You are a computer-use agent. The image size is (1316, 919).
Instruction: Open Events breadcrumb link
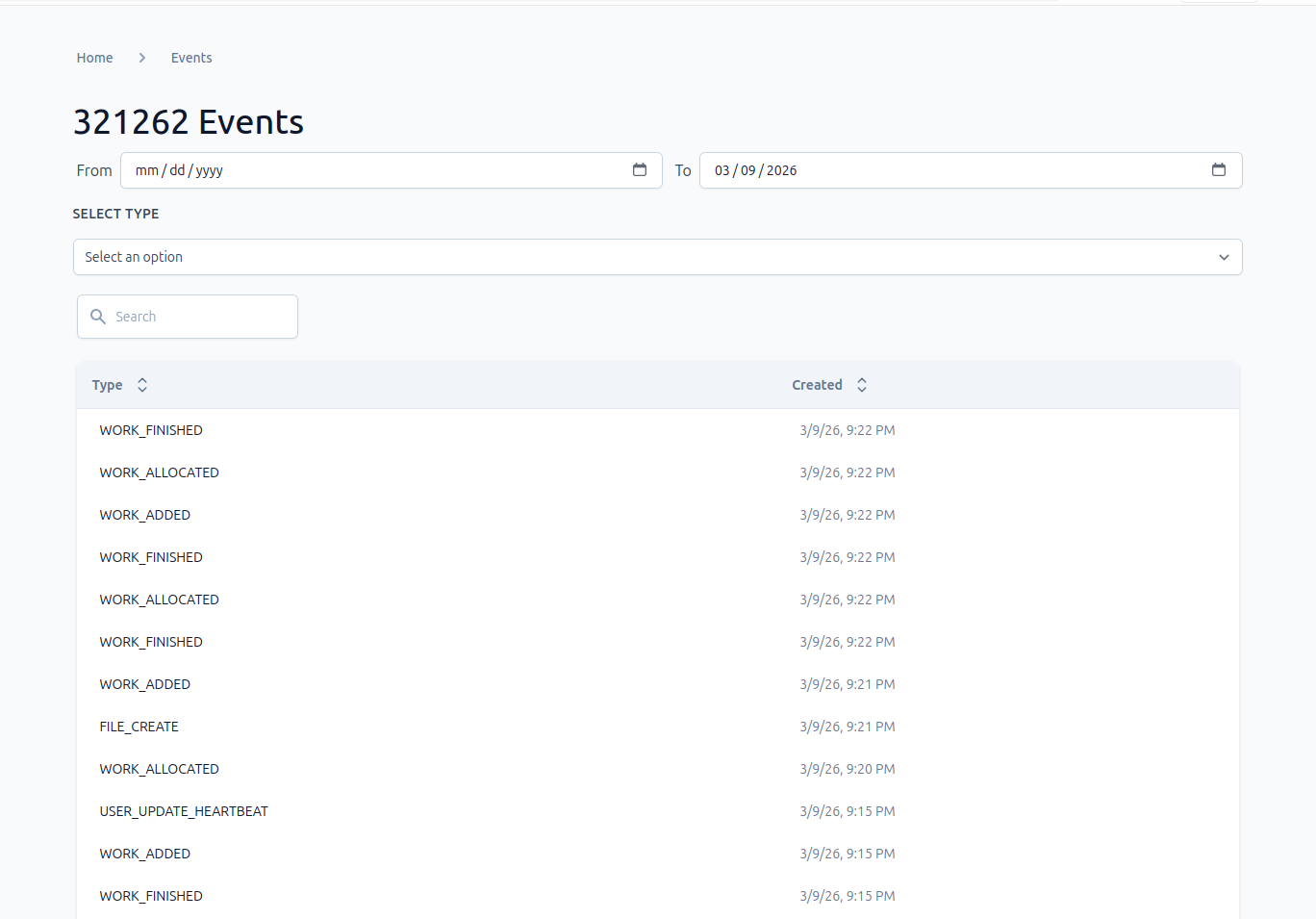pyautogui.click(x=191, y=58)
